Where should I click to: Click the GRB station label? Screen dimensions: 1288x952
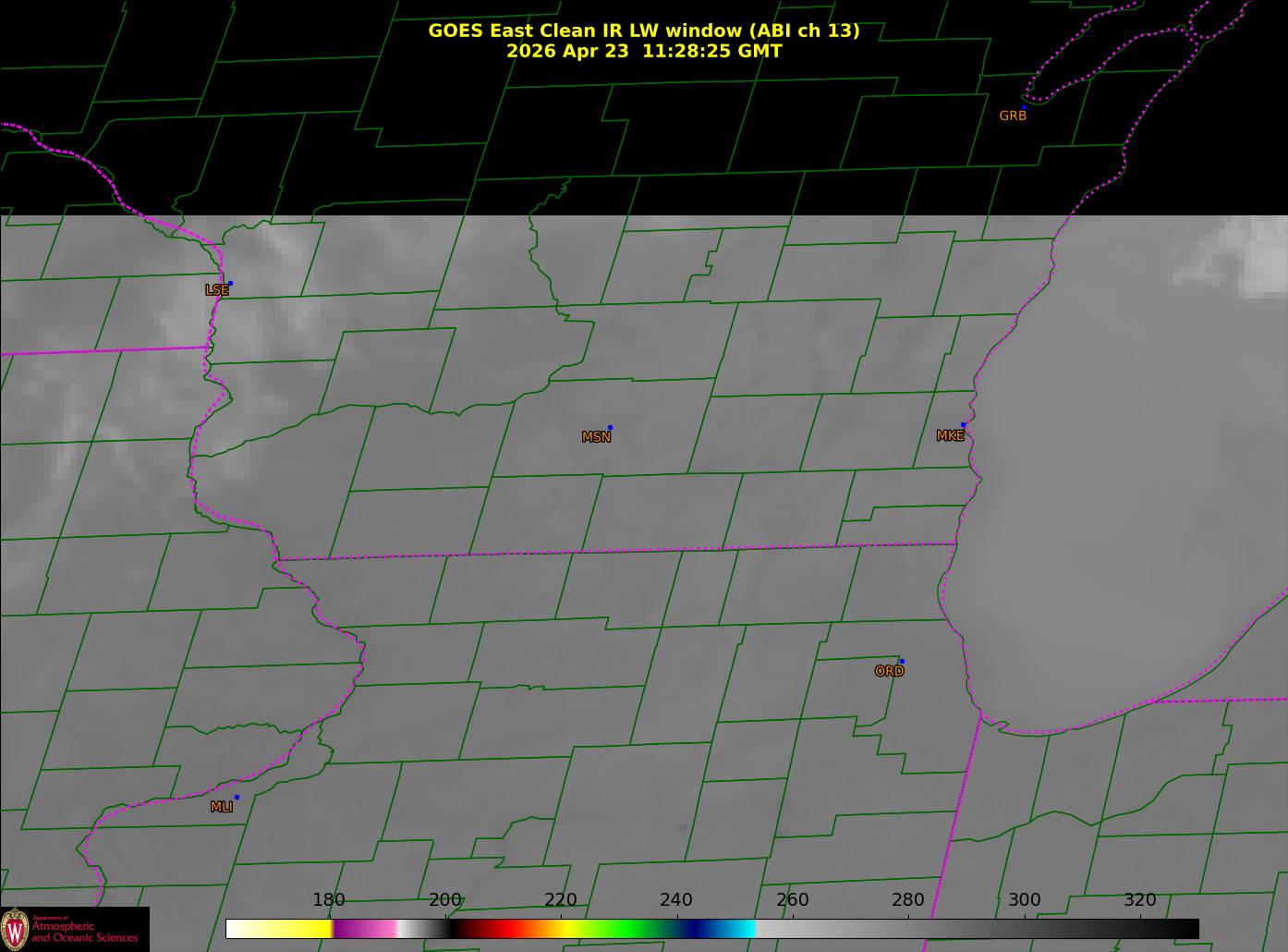(1013, 116)
